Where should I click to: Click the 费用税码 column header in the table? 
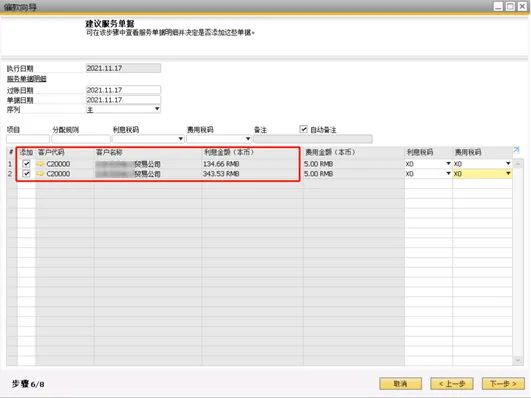tap(483, 152)
